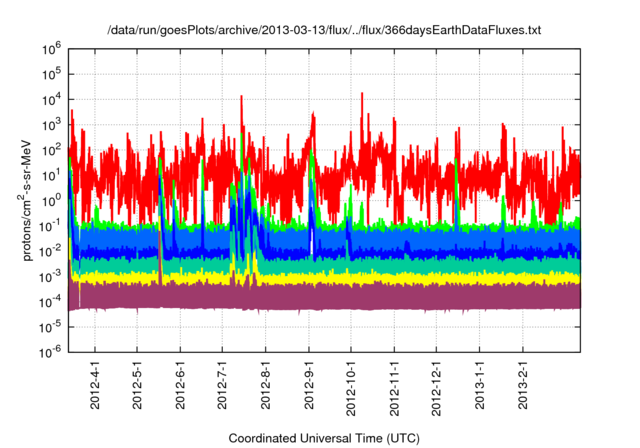Viewport: 640px width, 448px height.
Task: Click the 2012-11-1 date label
Action: point(394,388)
